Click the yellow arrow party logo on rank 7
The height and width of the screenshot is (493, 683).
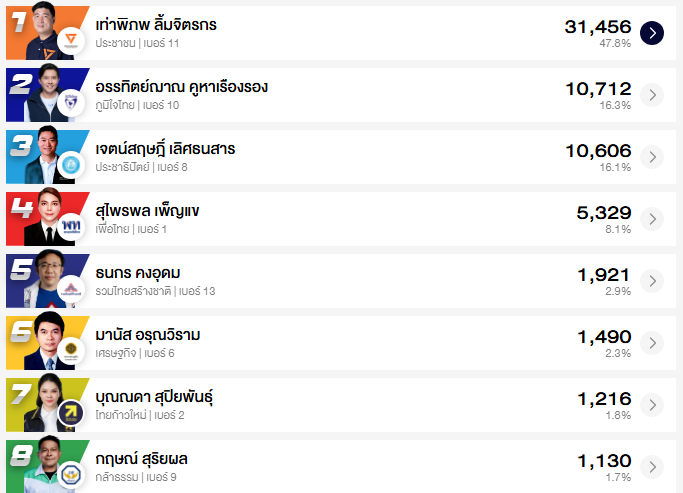pos(71,413)
